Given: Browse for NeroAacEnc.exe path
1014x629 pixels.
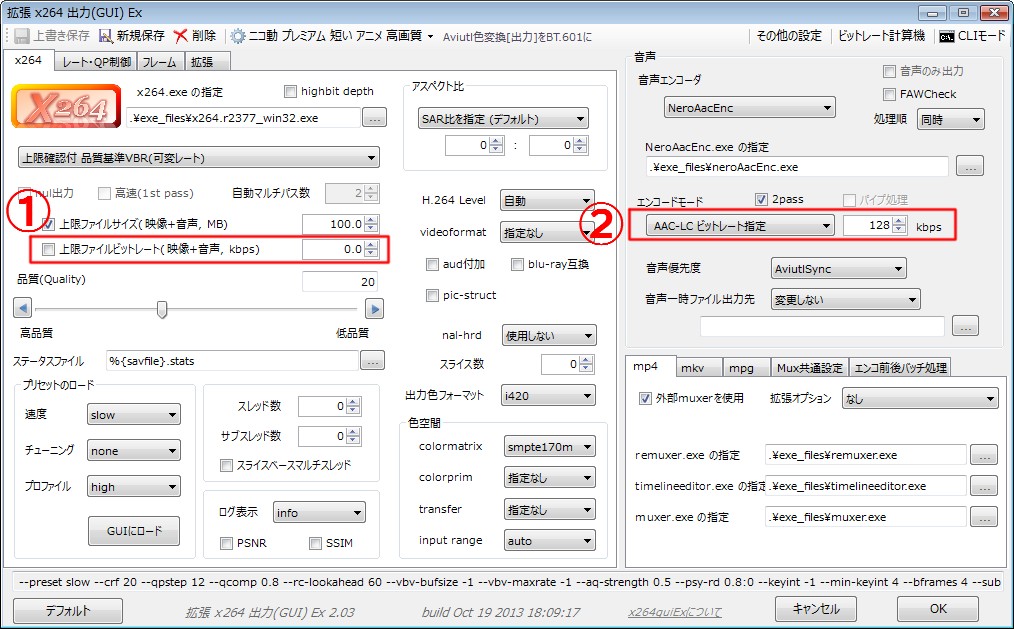Looking at the screenshot, I should coord(969,167).
